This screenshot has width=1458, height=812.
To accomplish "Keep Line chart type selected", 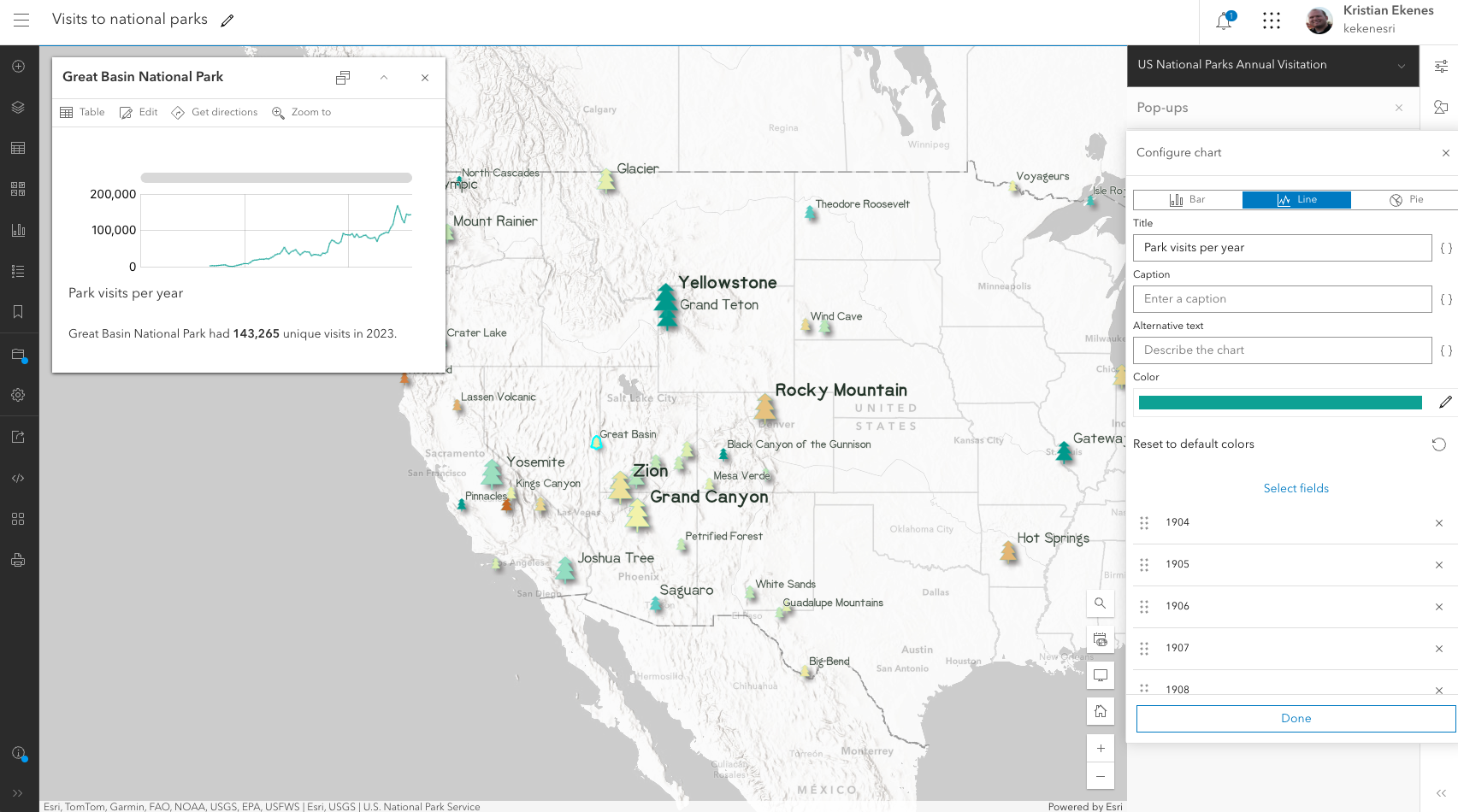I will (x=1296, y=199).
